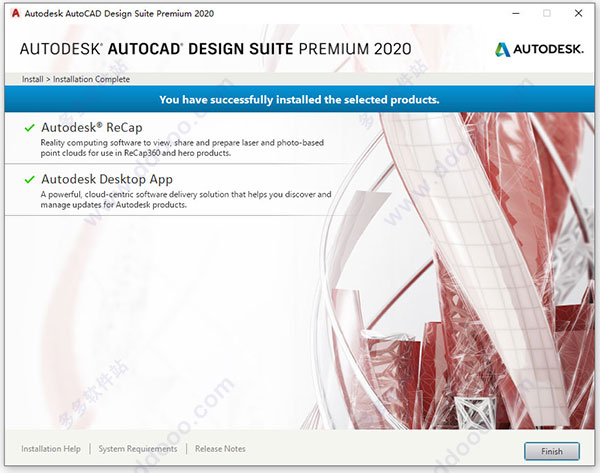
Task: Click the green checkmark beside Autodesk Desktop App
Action: [x=29, y=179]
